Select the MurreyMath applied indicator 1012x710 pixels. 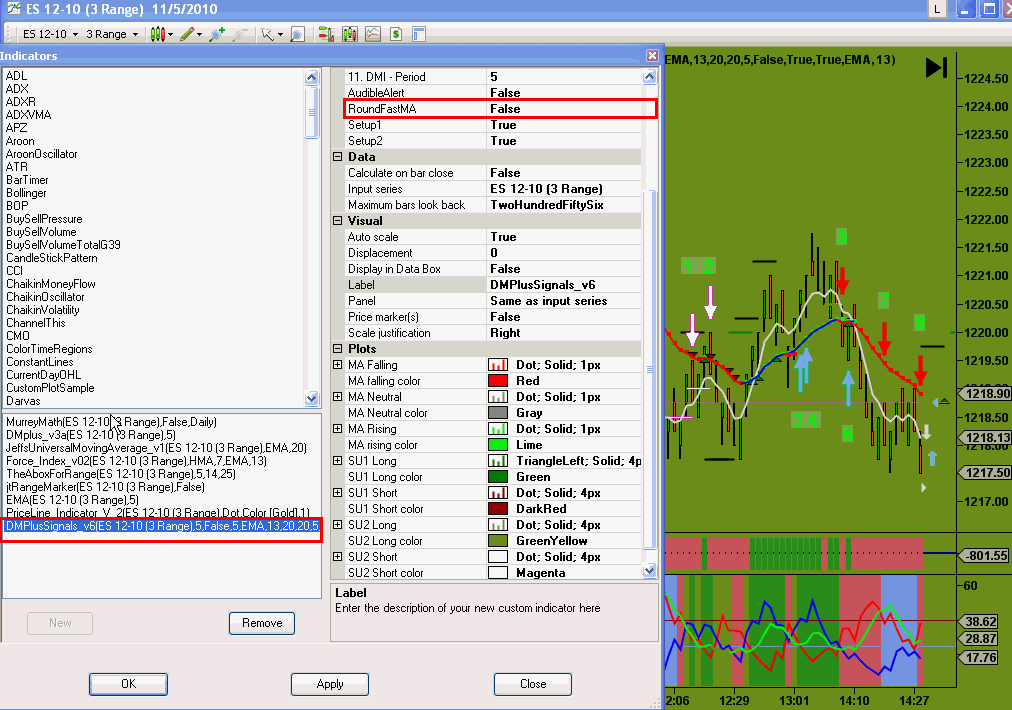pos(112,421)
